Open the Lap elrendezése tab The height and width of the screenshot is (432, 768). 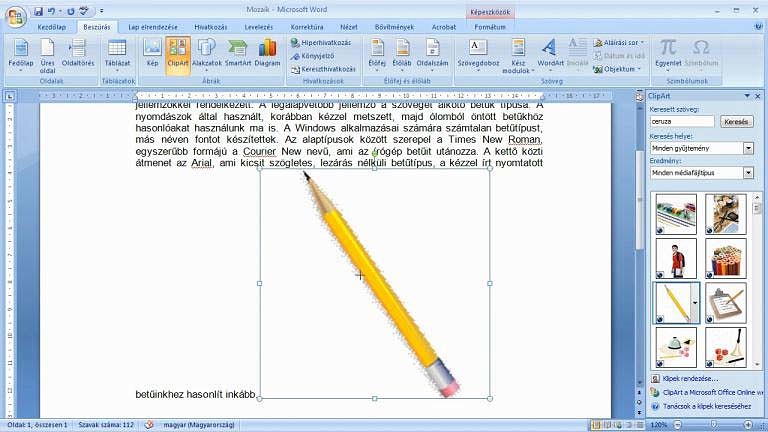(153, 27)
